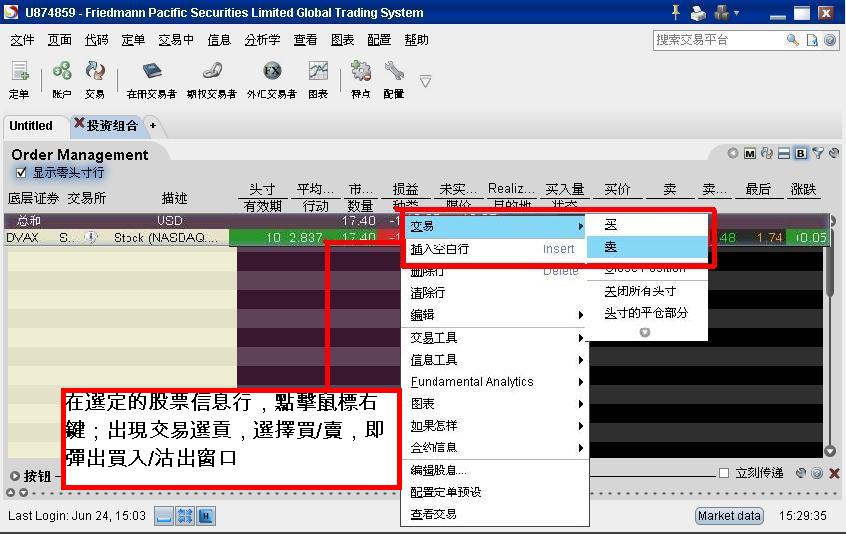Choose 配置定单预设 from the context menu
Image resolution: width=846 pixels, height=534 pixels.
coord(446,492)
